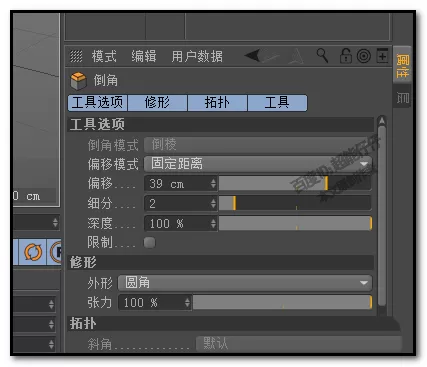
Task: Switch to the orange 属性 side tab
Action: click(x=403, y=65)
